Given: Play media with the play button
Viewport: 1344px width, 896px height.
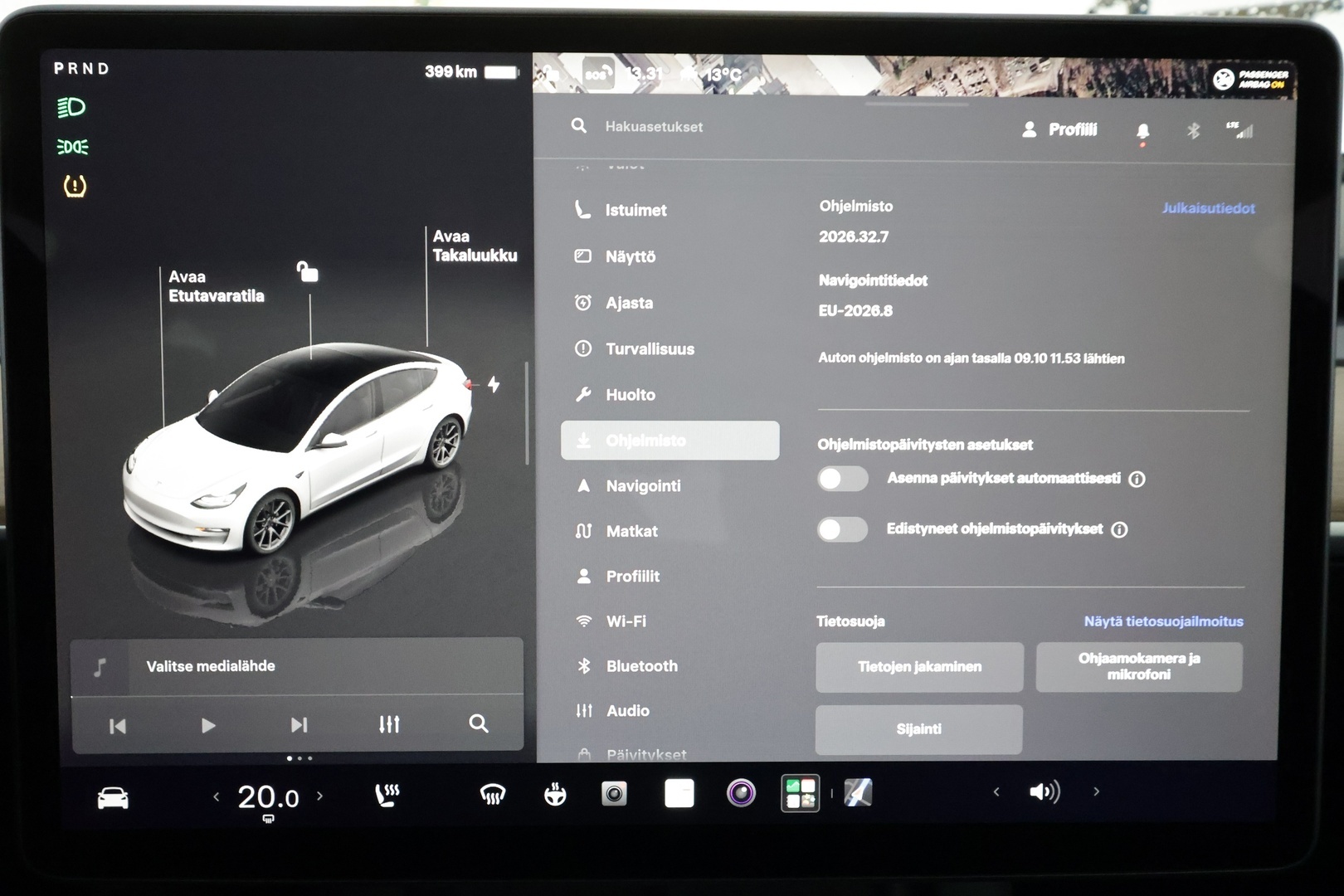Looking at the screenshot, I should tap(208, 726).
